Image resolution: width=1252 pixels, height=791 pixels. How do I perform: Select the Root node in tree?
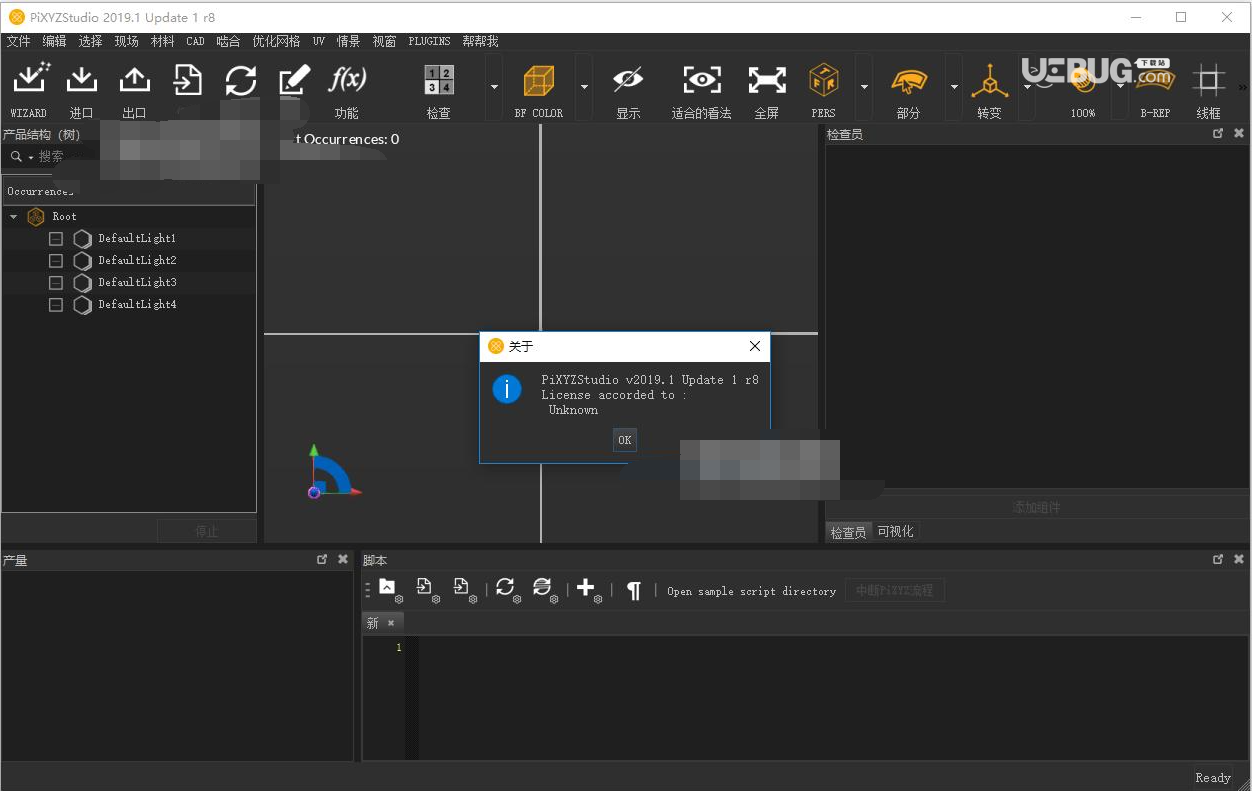64,217
